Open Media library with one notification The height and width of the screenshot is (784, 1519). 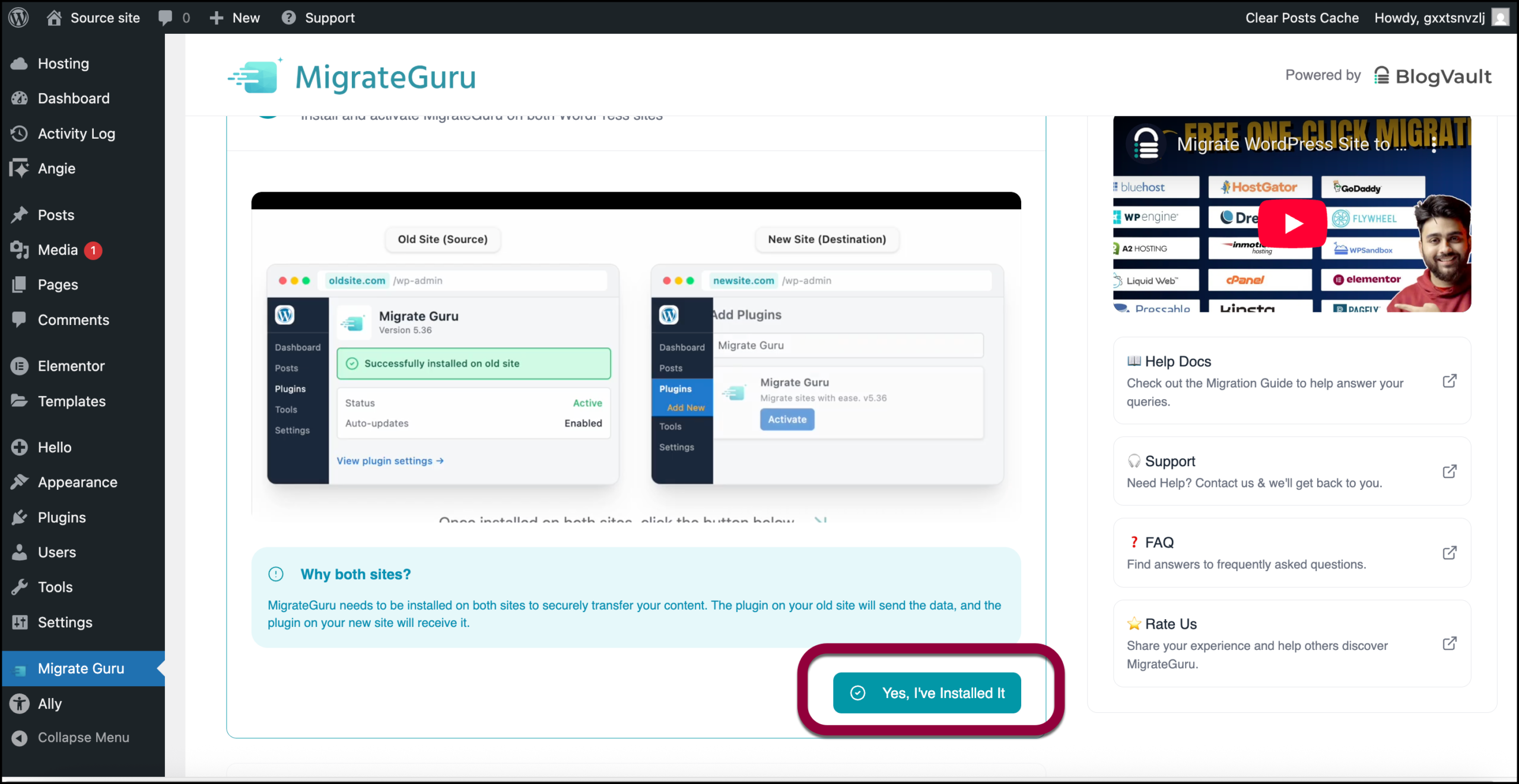pos(58,250)
